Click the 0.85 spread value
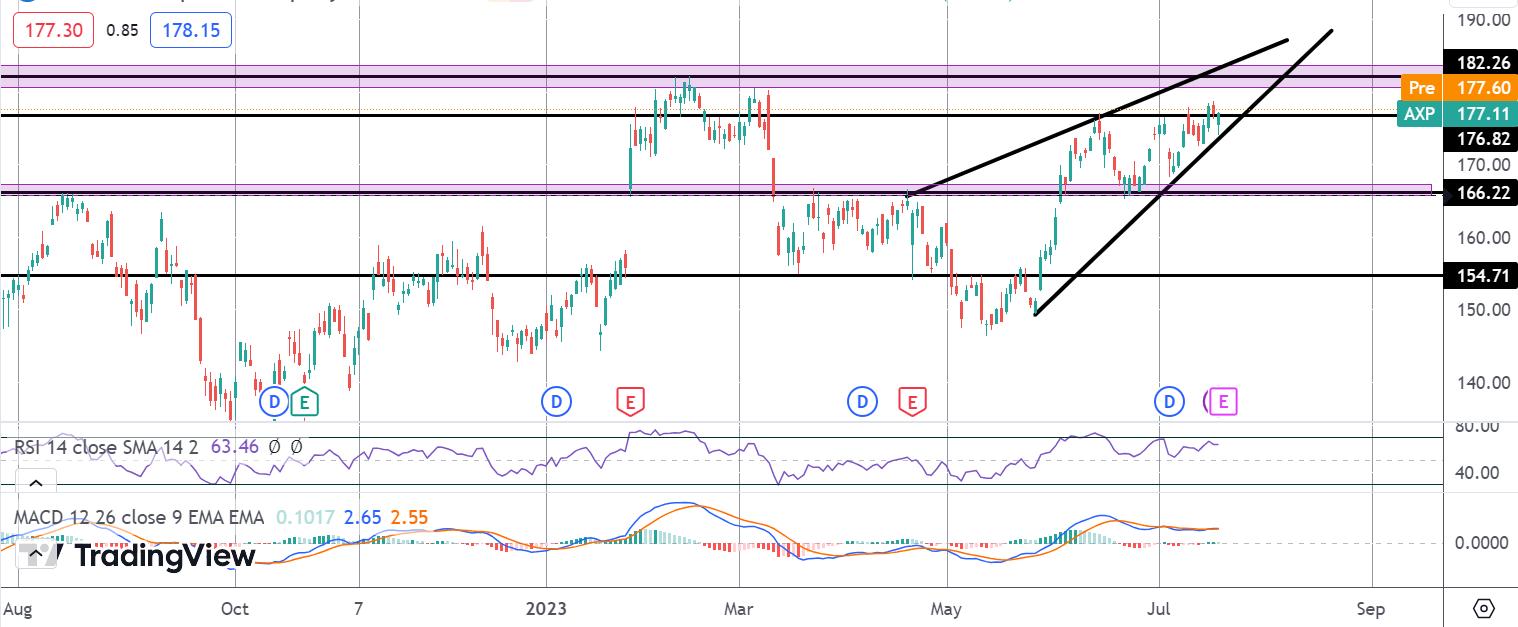This screenshot has width=1518, height=627. click(x=122, y=30)
